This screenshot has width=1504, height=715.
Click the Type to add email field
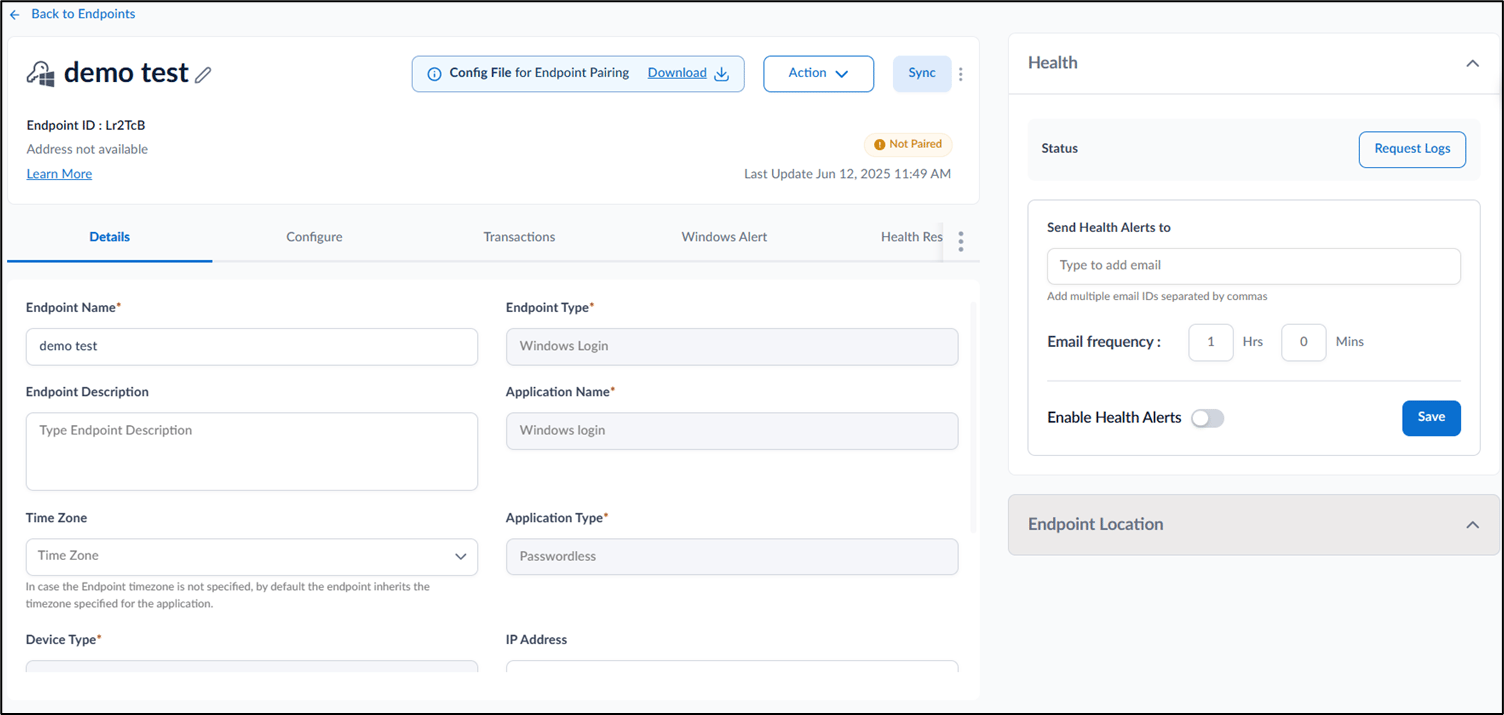[x=1254, y=266]
